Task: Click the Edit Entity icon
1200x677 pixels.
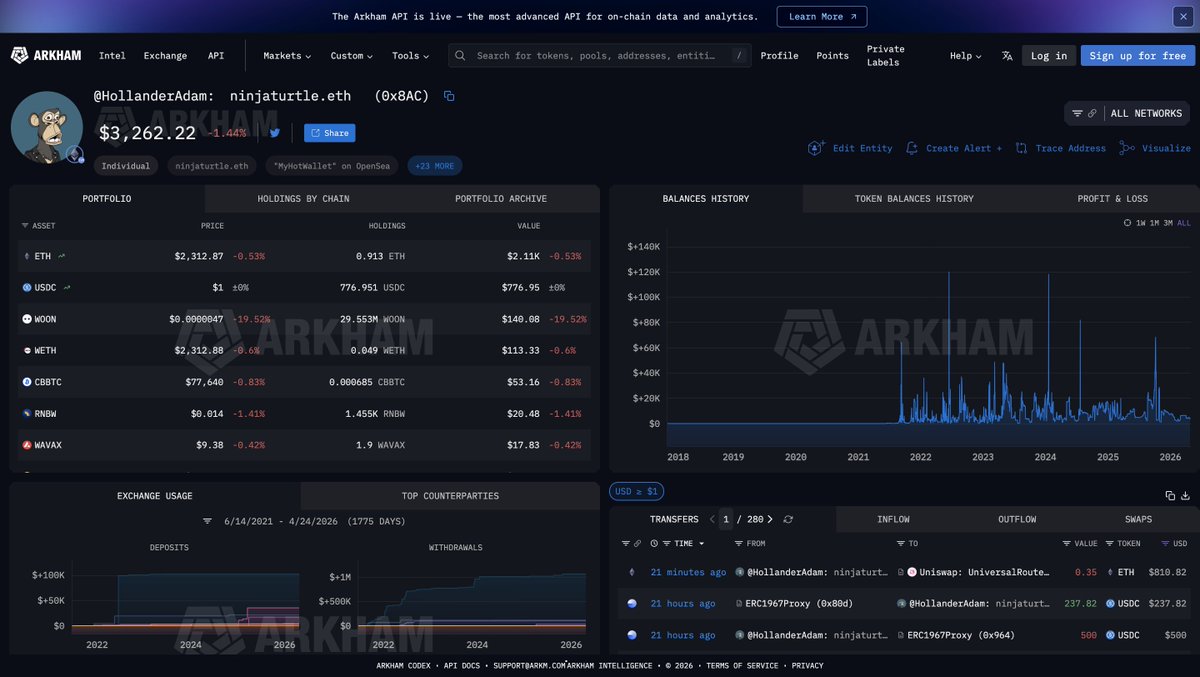Action: [816, 147]
